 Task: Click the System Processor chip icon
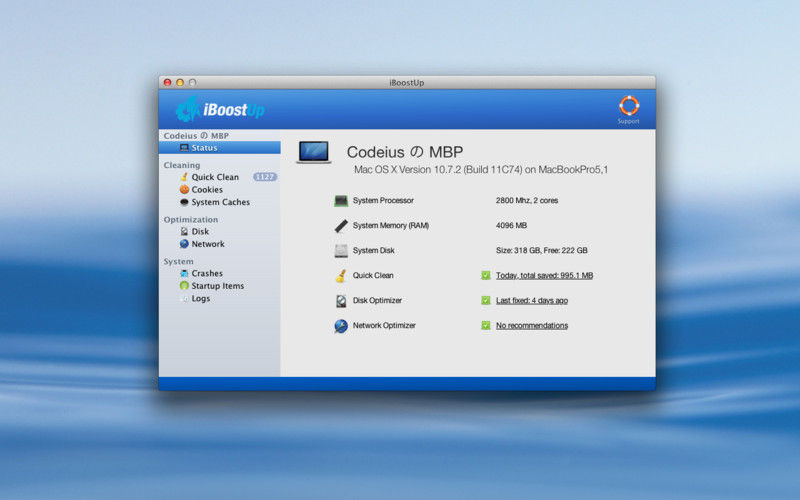pyautogui.click(x=341, y=201)
